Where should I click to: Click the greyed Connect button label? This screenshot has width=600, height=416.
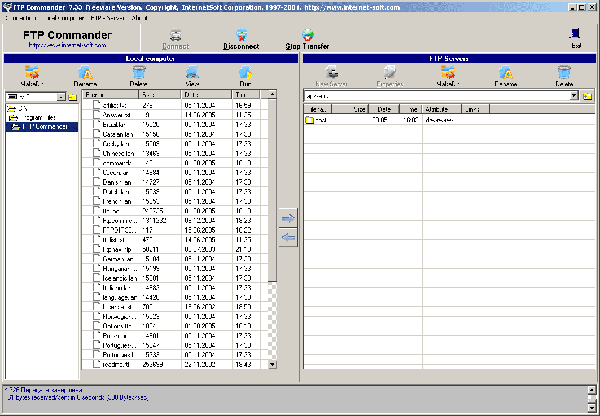click(x=176, y=46)
